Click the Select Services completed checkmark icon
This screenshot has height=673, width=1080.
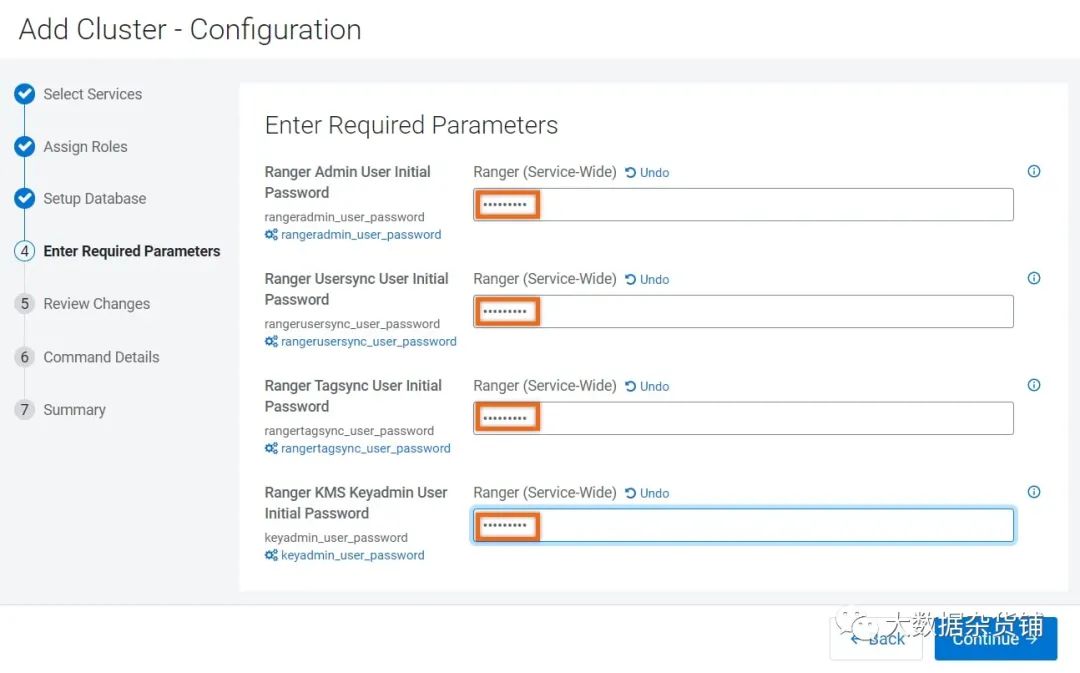25,94
